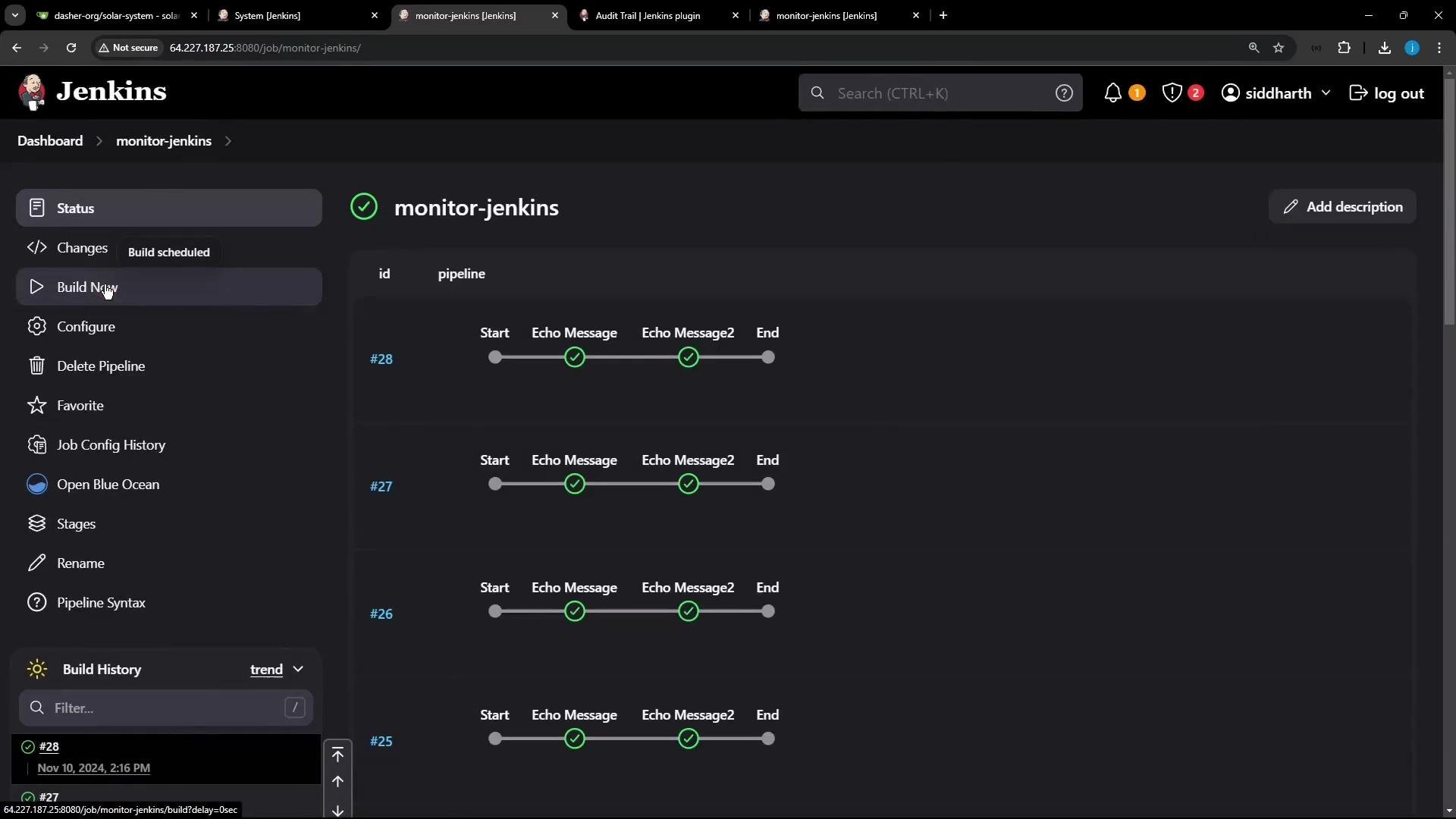Expand the monitor-jenkins breadcrumb chevron
The height and width of the screenshot is (819, 1456).
click(228, 141)
